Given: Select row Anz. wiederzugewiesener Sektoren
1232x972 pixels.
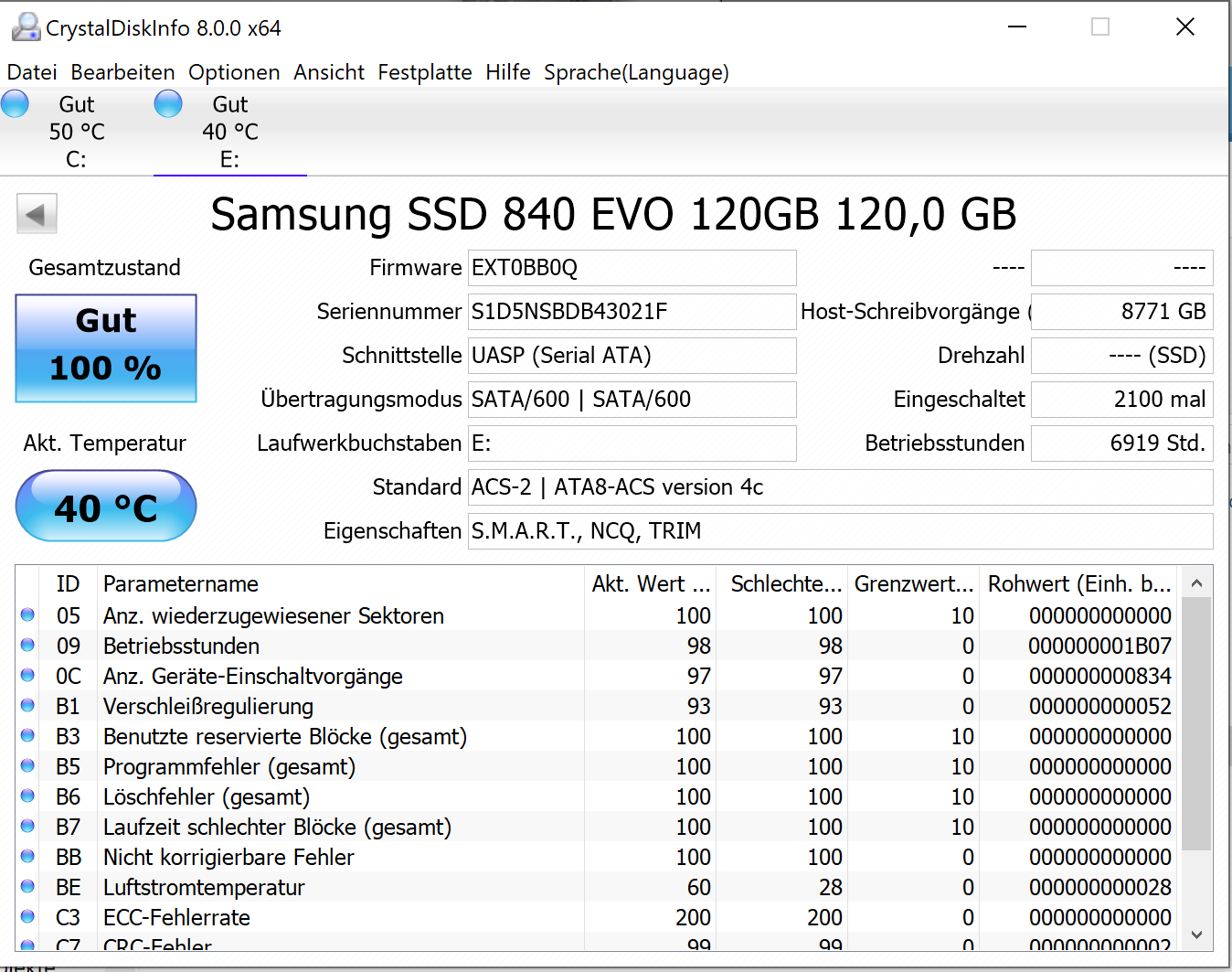Looking at the screenshot, I should point(598,615).
